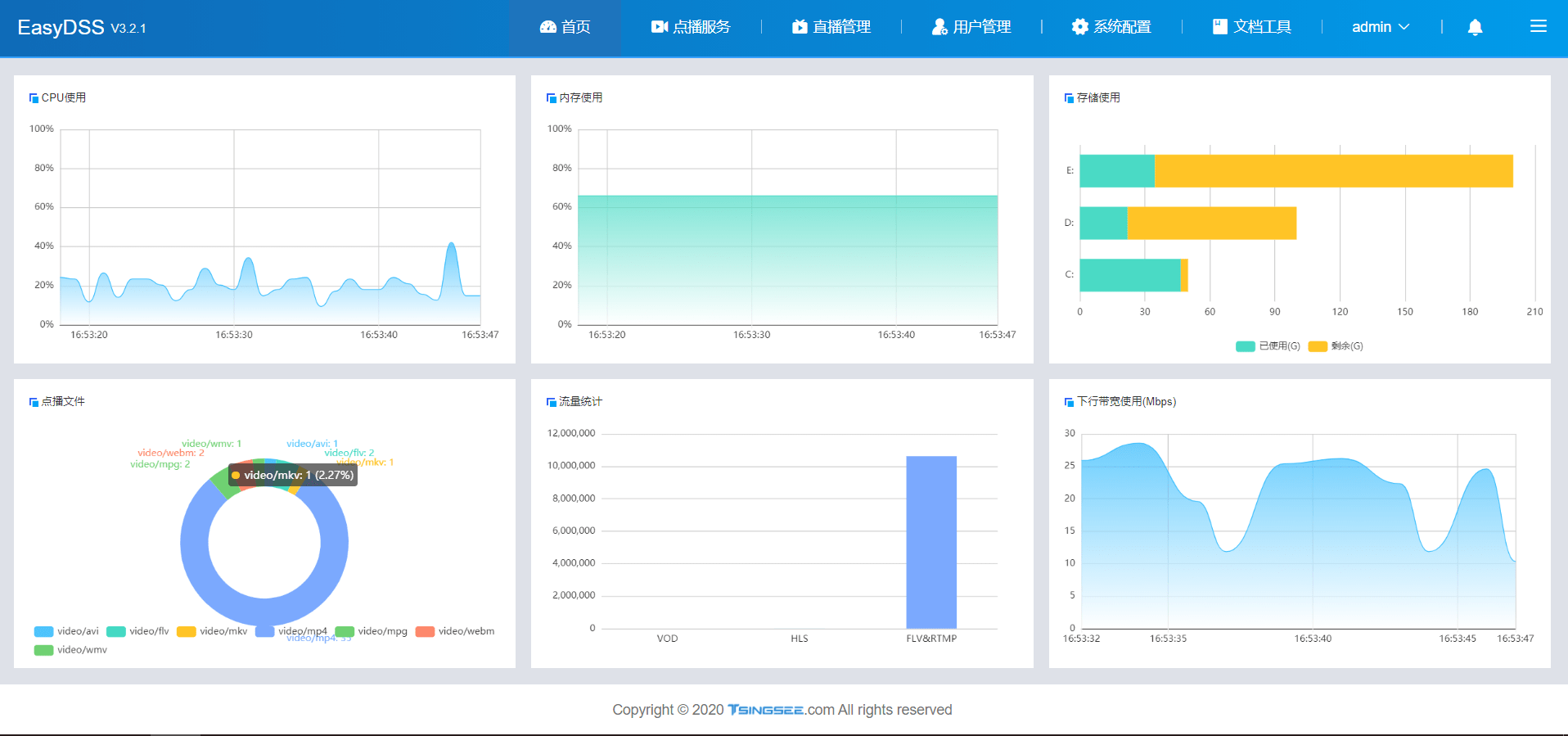
Task: Toggle video/avi legend entry
Action: point(66,631)
